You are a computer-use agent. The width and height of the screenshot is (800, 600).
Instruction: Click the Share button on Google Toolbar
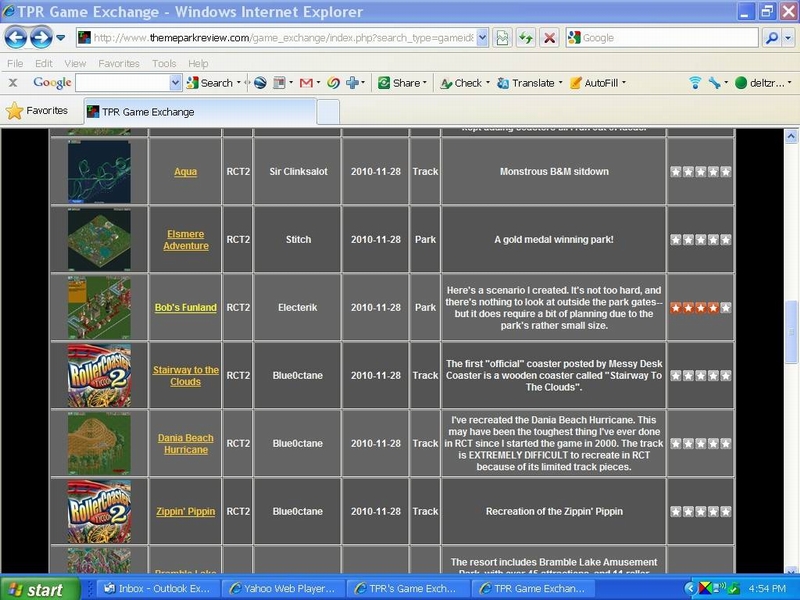tap(402, 83)
